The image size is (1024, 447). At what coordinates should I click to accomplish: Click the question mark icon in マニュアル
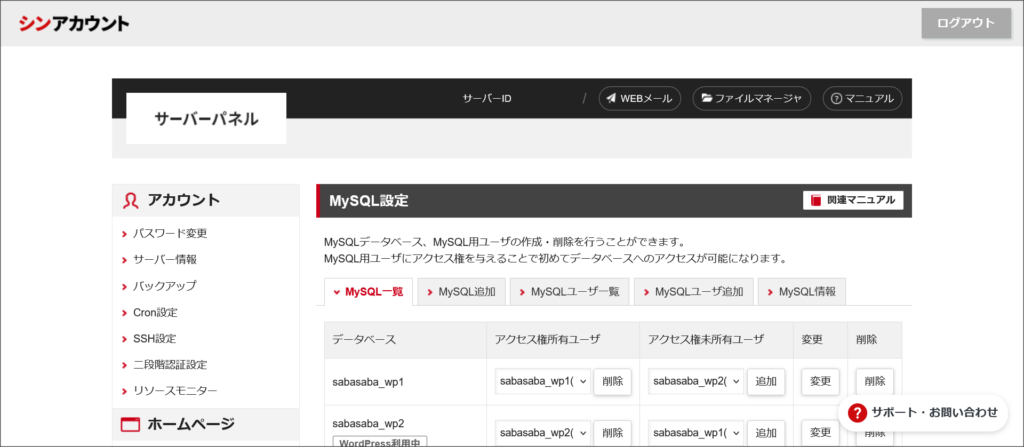click(x=836, y=99)
